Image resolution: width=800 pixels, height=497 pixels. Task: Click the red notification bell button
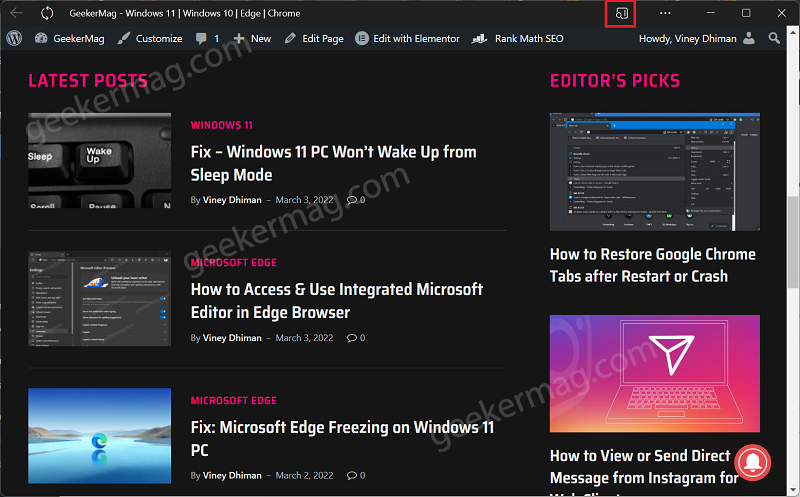[753, 462]
